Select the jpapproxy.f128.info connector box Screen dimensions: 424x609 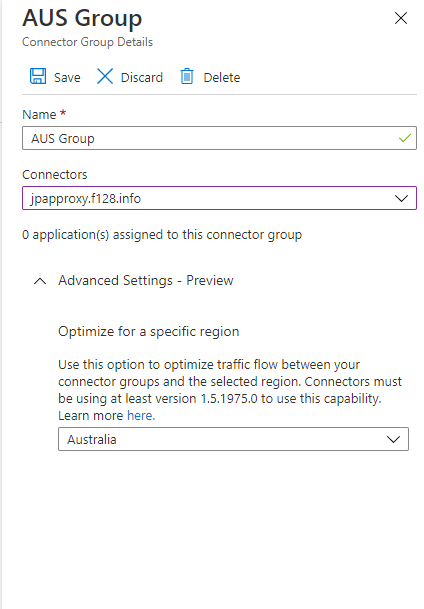(x=219, y=198)
